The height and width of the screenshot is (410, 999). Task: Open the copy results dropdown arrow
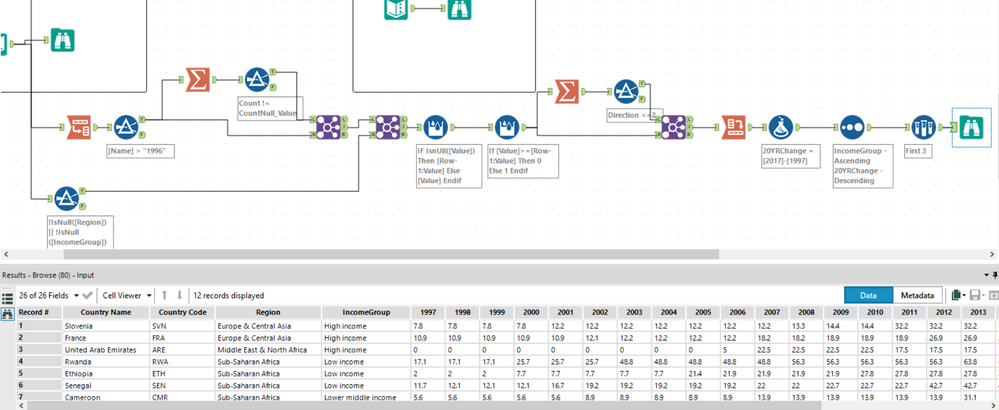965,295
